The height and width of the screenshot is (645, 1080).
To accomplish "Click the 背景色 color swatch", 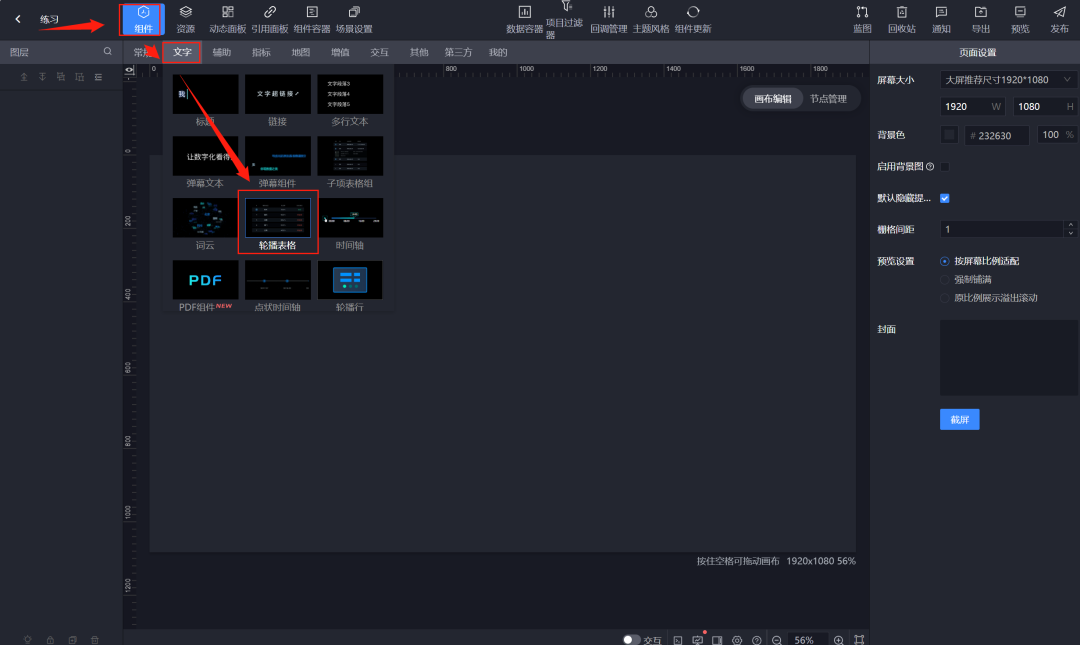I will [x=949, y=135].
